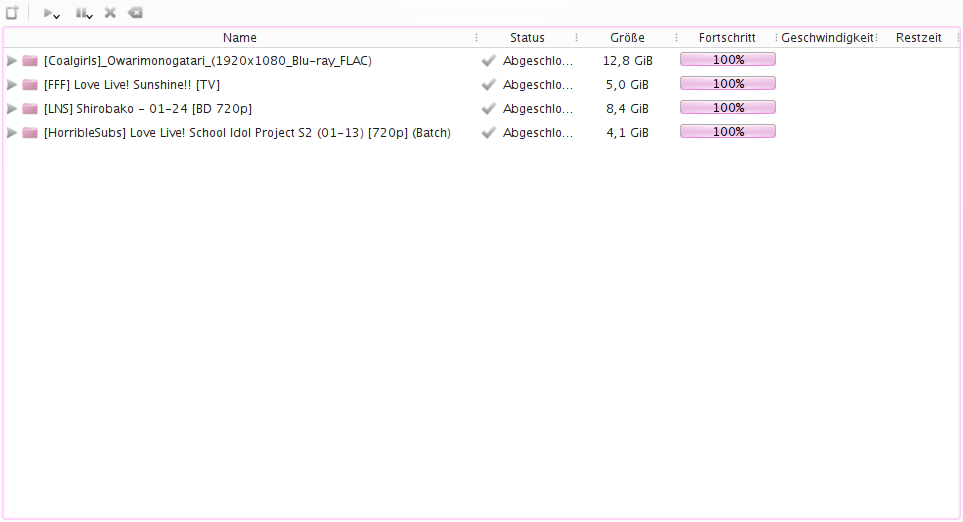Sort by the Geschwindigkeit column header
The image size is (963, 522).
(827, 38)
